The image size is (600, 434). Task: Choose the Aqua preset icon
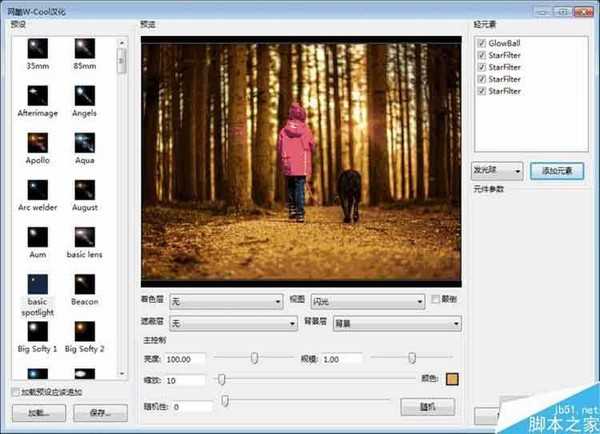click(x=85, y=143)
